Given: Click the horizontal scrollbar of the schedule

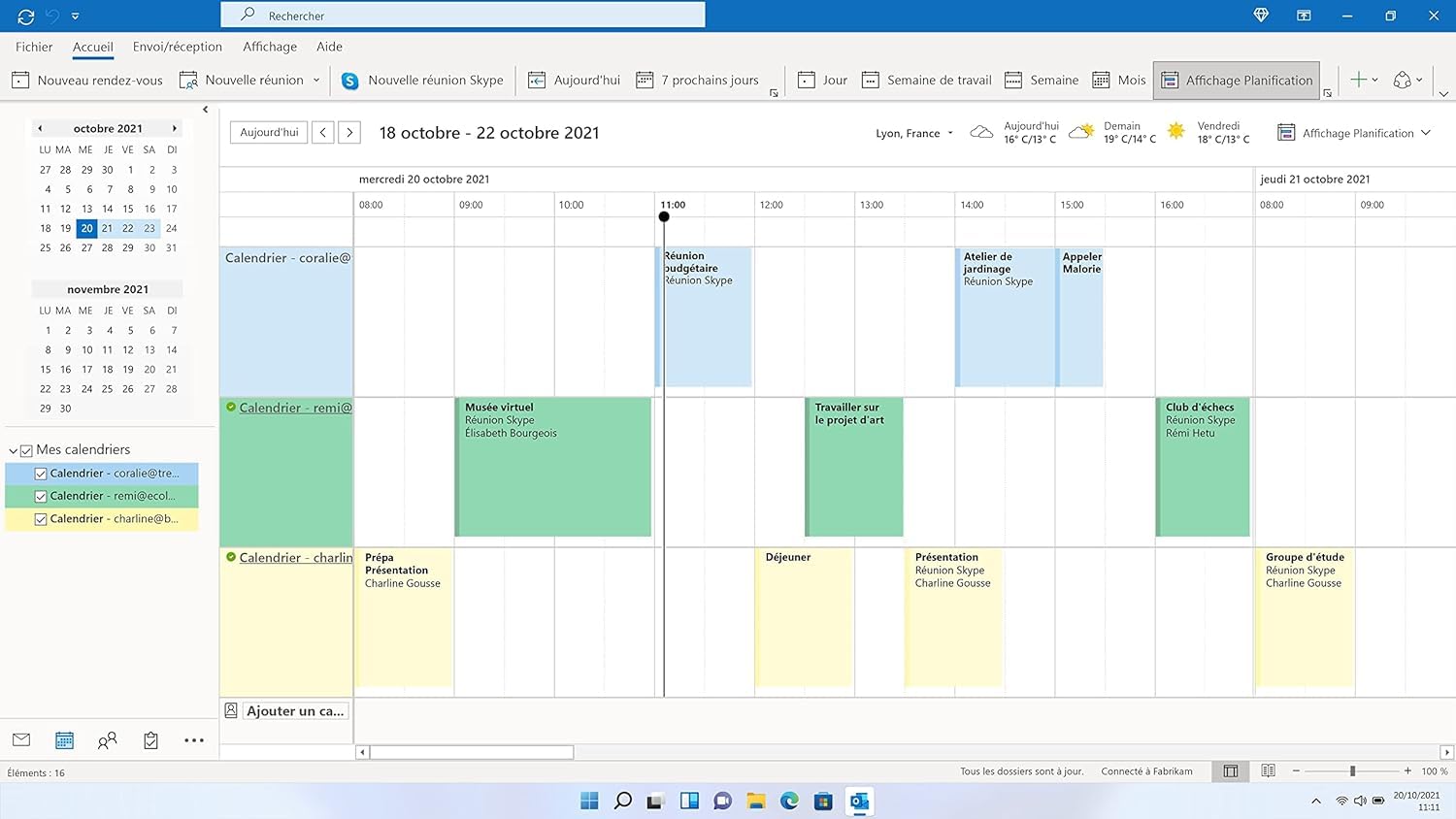Looking at the screenshot, I should point(472,752).
